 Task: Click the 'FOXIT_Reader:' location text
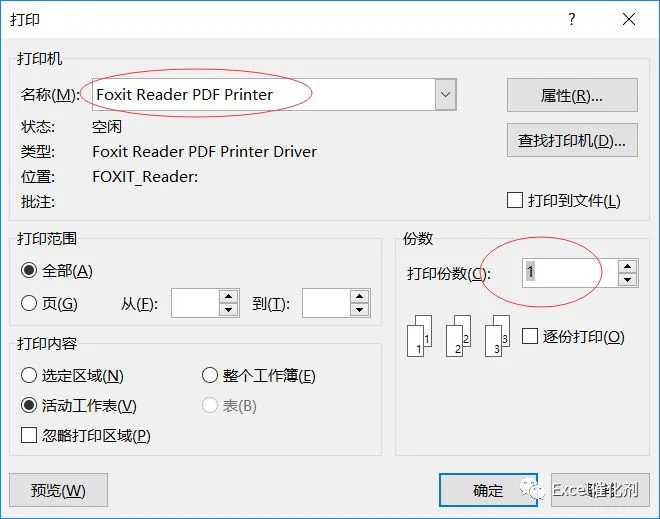(145, 177)
